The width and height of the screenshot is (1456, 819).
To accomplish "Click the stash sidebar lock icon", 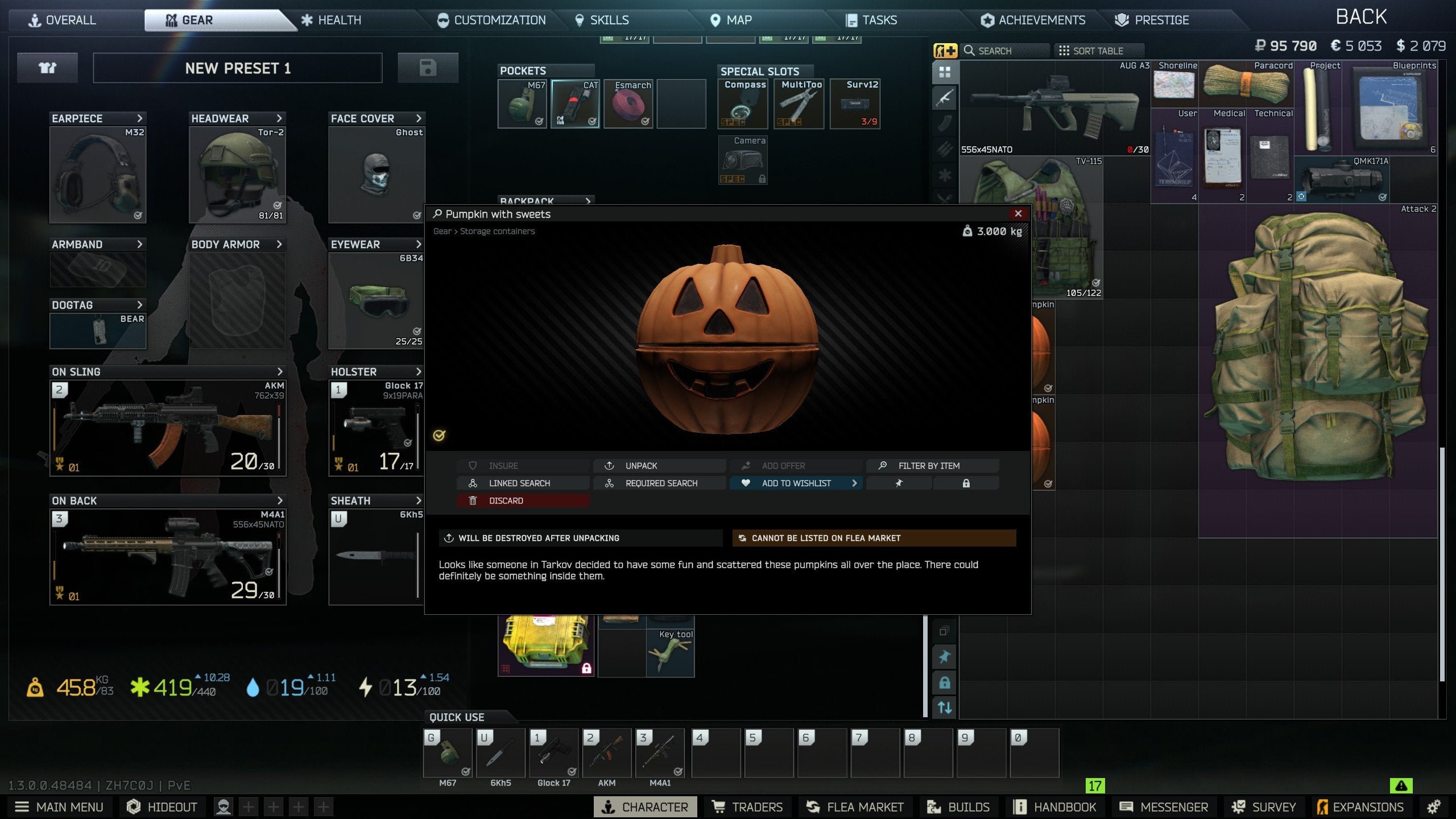I will click(x=944, y=682).
